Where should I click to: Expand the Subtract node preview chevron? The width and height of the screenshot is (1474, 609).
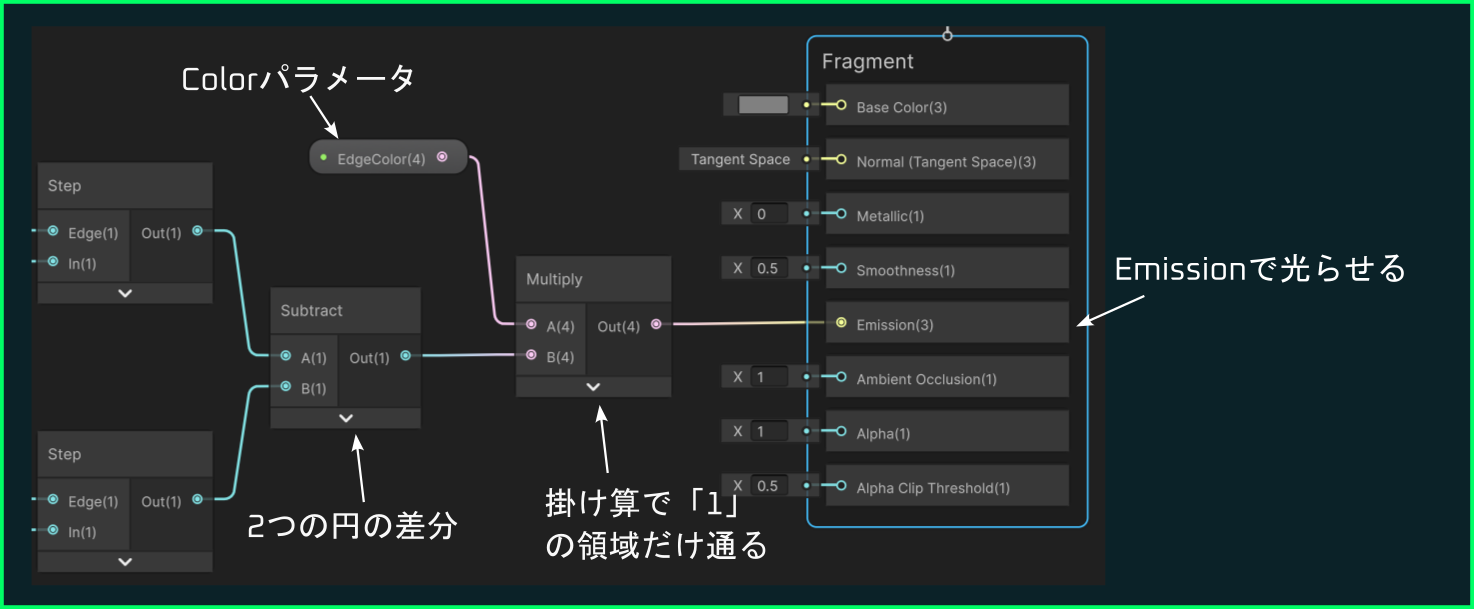coord(346,418)
